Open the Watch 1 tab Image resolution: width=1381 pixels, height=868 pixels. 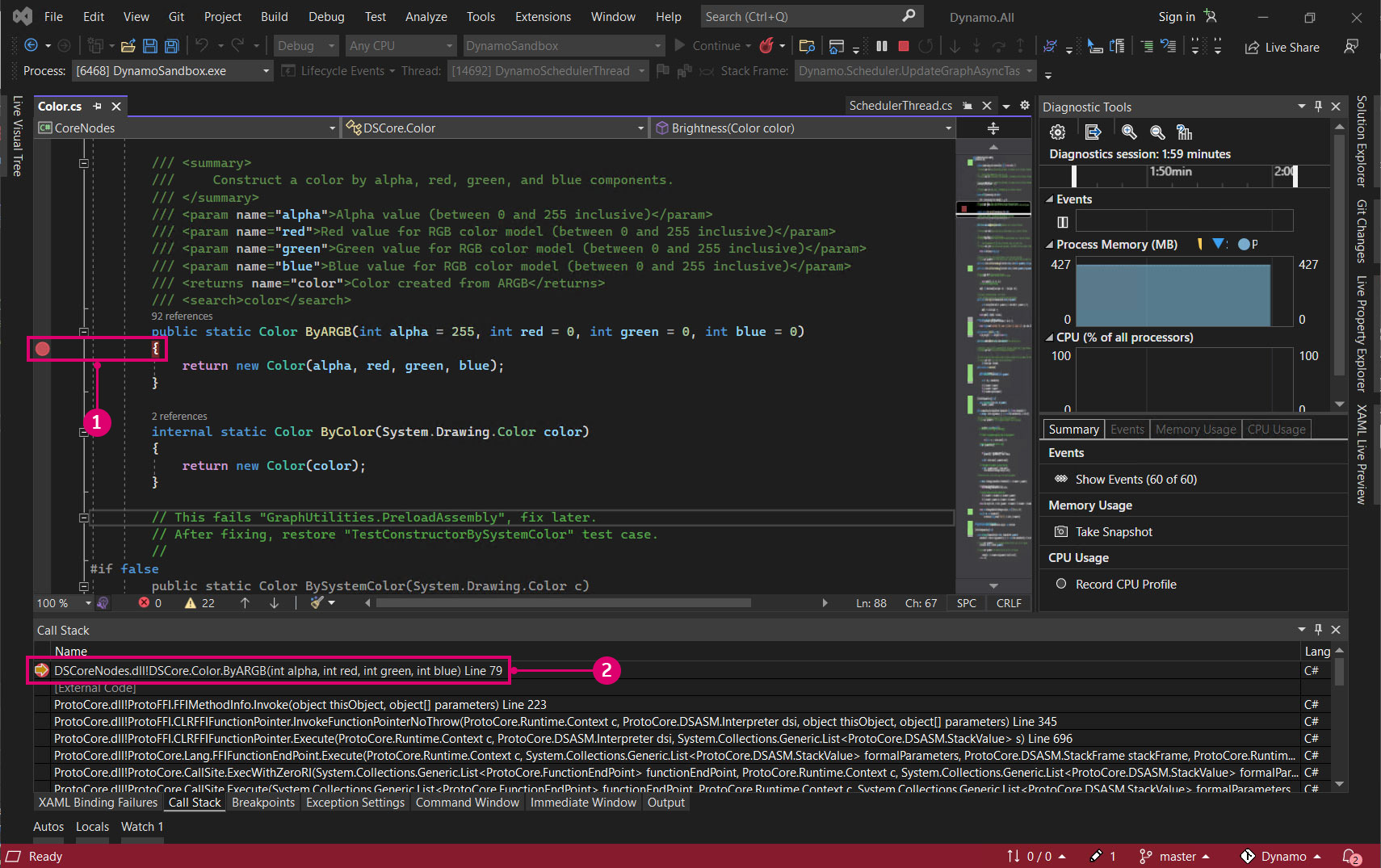click(x=142, y=827)
